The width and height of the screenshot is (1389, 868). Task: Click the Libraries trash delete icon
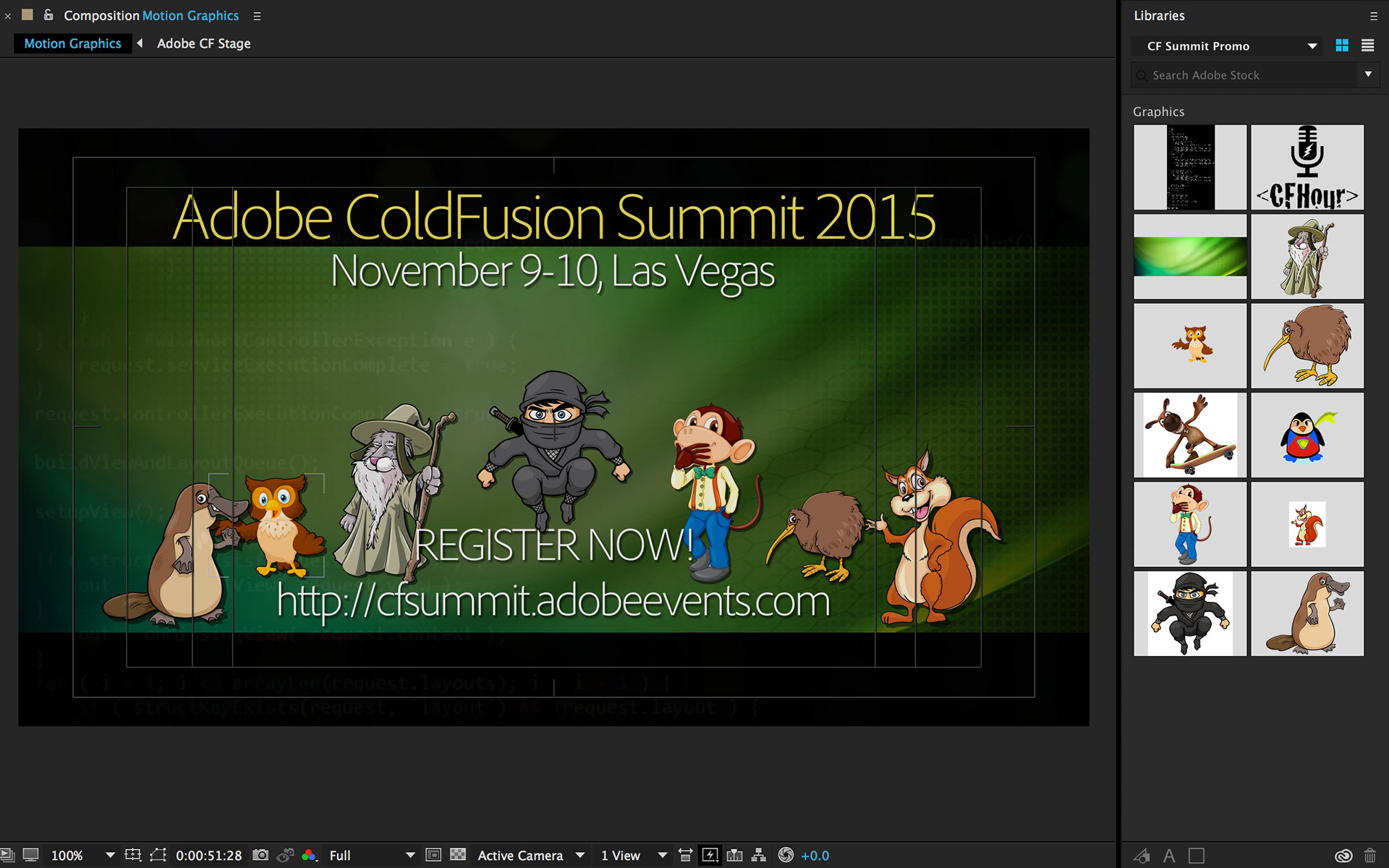1369,856
